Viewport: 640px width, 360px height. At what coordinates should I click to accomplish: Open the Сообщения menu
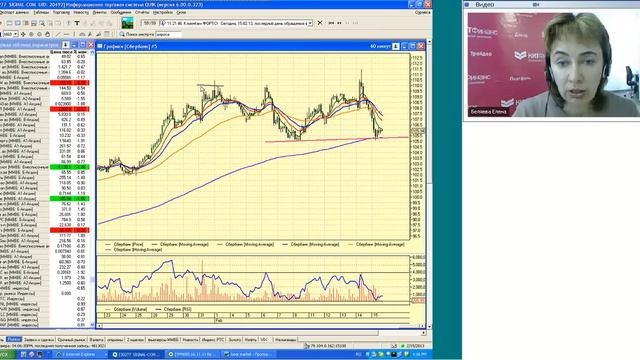point(121,13)
